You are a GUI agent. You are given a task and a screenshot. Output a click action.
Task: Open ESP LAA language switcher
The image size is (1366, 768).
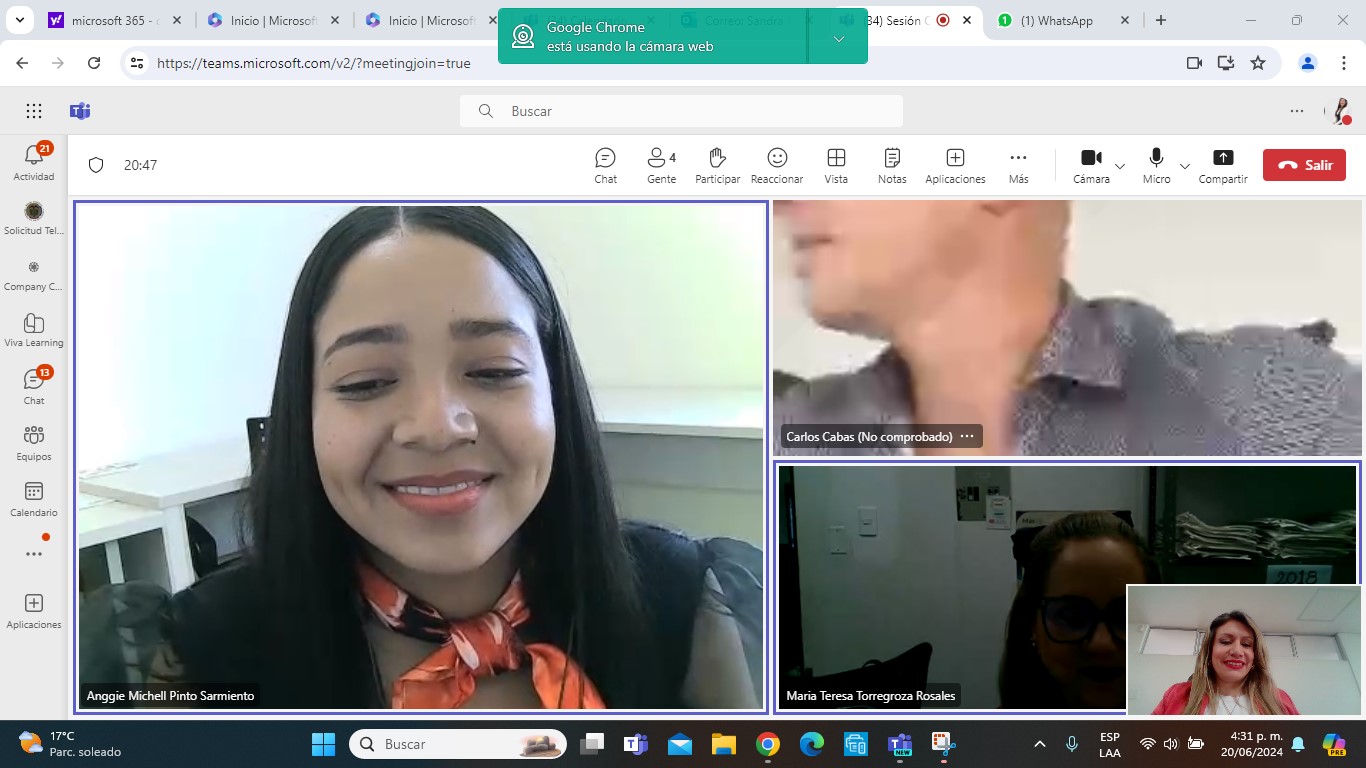click(1109, 744)
